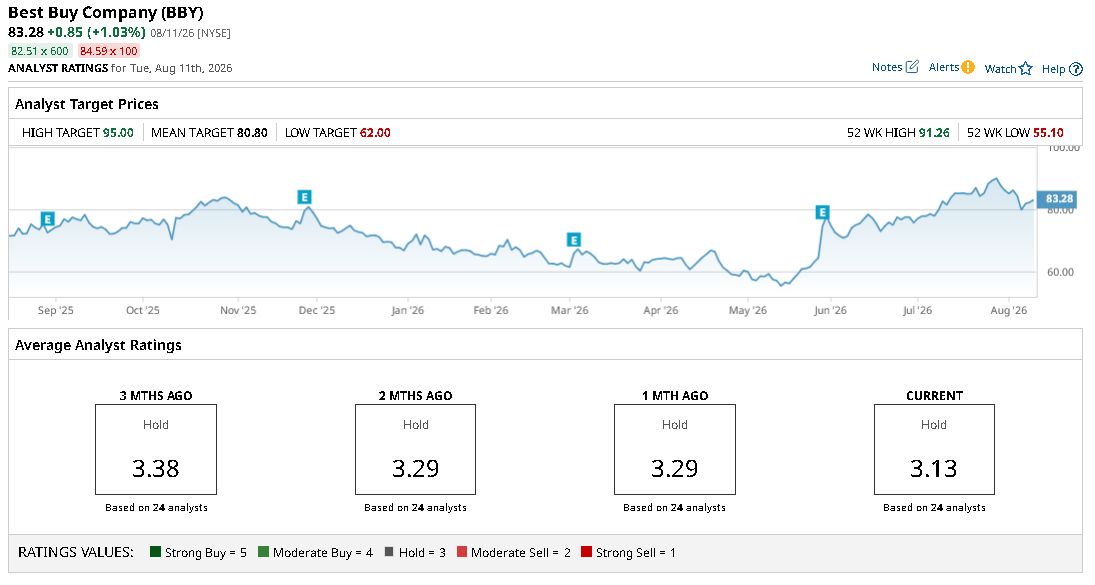The height and width of the screenshot is (585, 1095).
Task: Select the CURRENT rating box 3.13
Action: click(934, 450)
